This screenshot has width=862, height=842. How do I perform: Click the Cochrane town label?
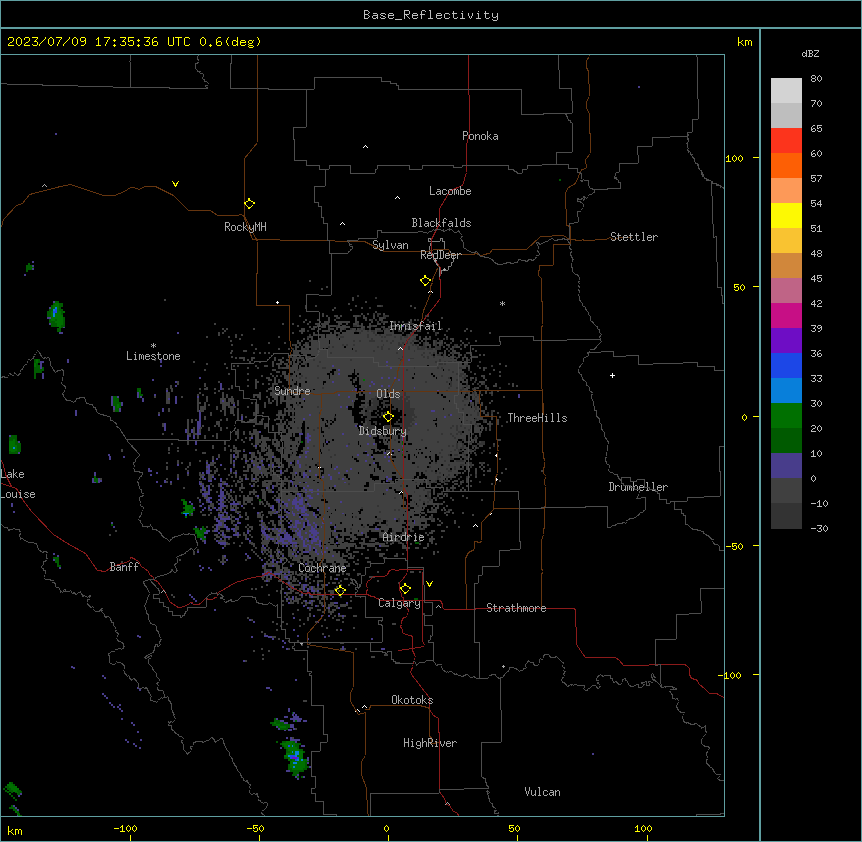coord(322,568)
